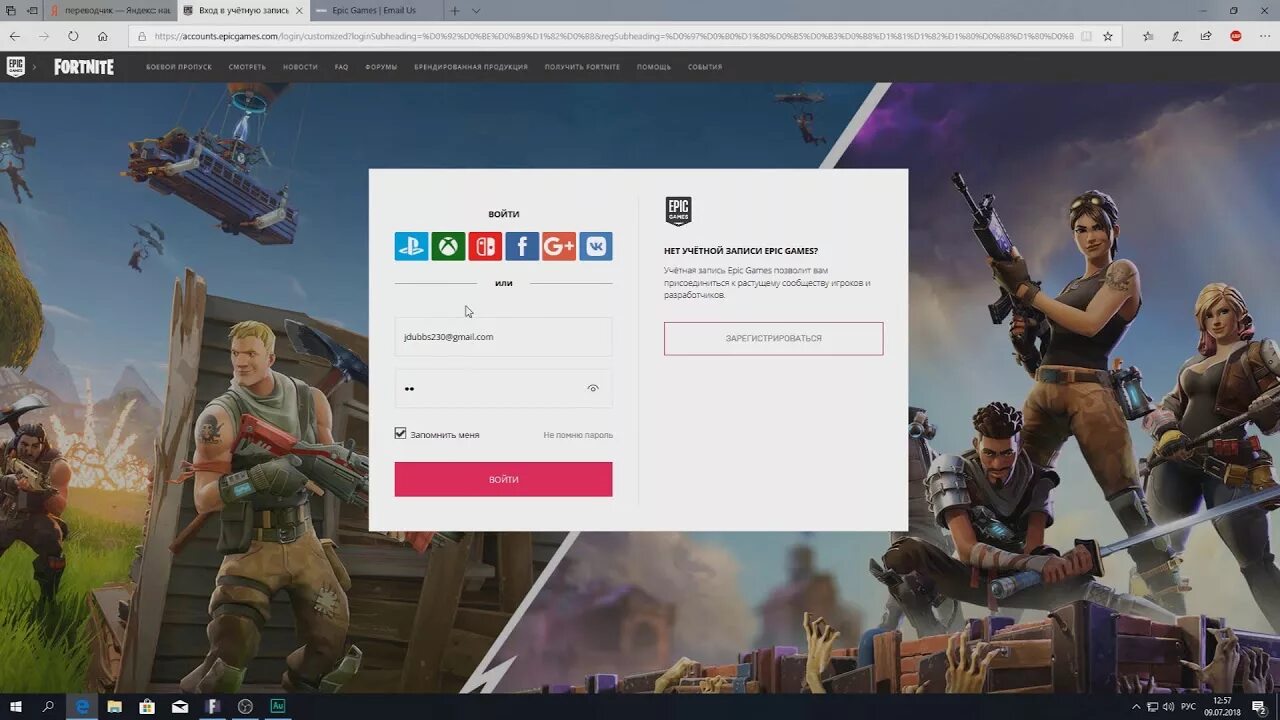The width and height of the screenshot is (1280, 720).
Task: Go back with the browser back arrow
Action: click(15, 36)
